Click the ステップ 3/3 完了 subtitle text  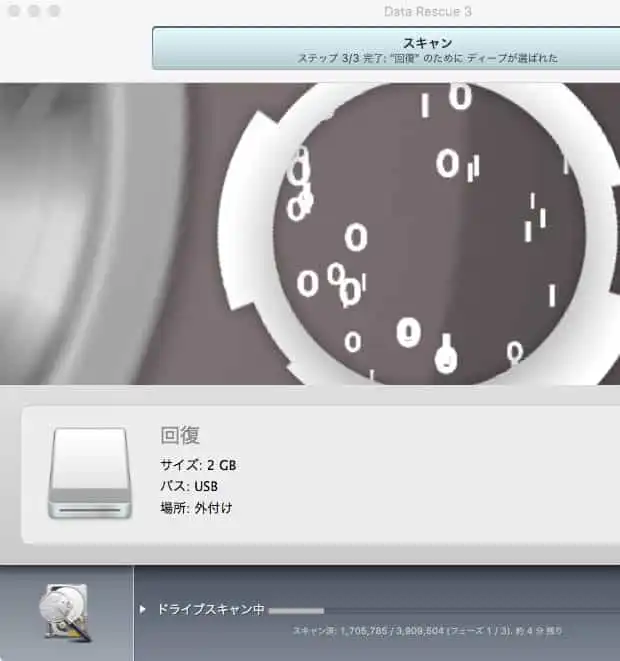[427, 58]
